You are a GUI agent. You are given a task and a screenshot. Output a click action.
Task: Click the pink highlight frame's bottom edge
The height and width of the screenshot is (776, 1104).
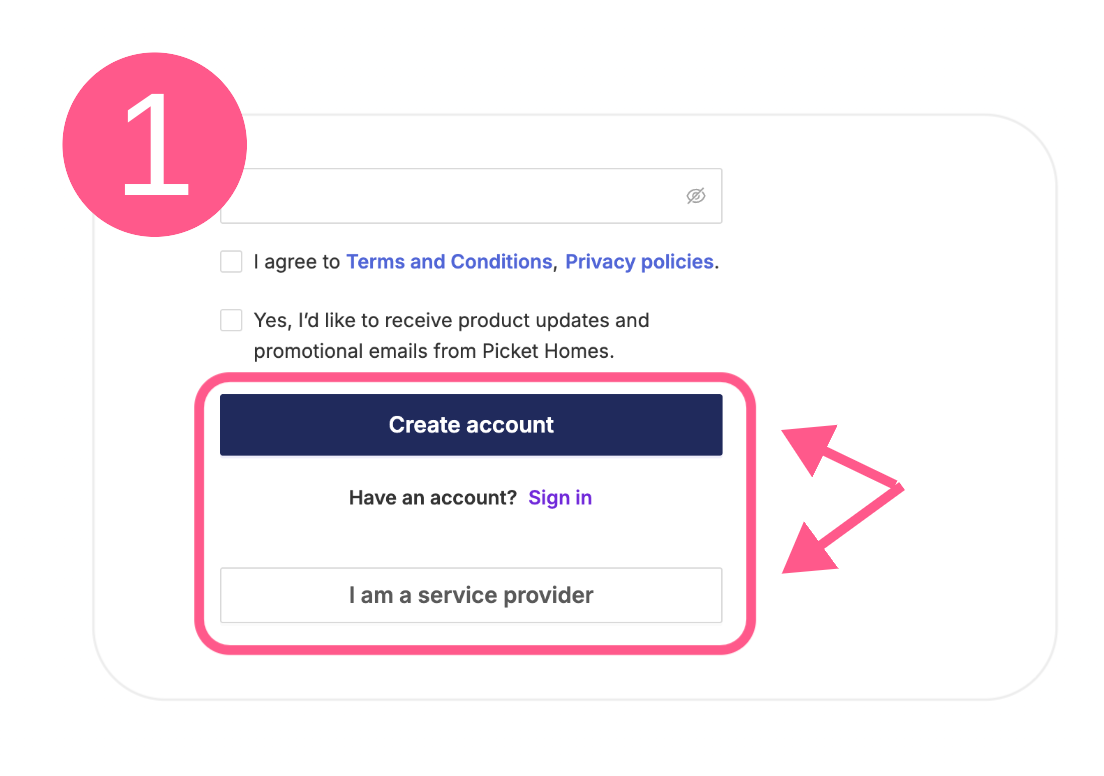[x=475, y=649]
